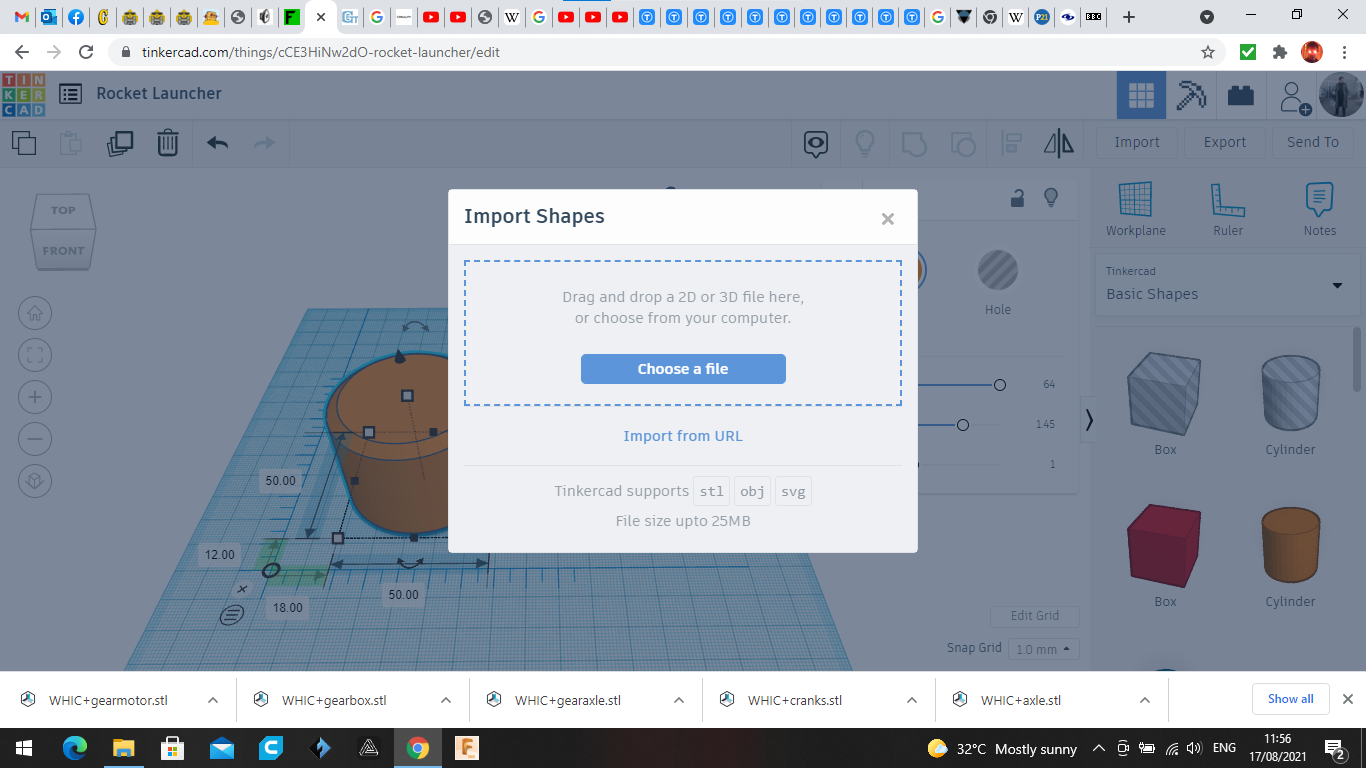Viewport: 1366px width, 768px height.
Task: Click the Zoom in plus icon
Action: point(35,397)
